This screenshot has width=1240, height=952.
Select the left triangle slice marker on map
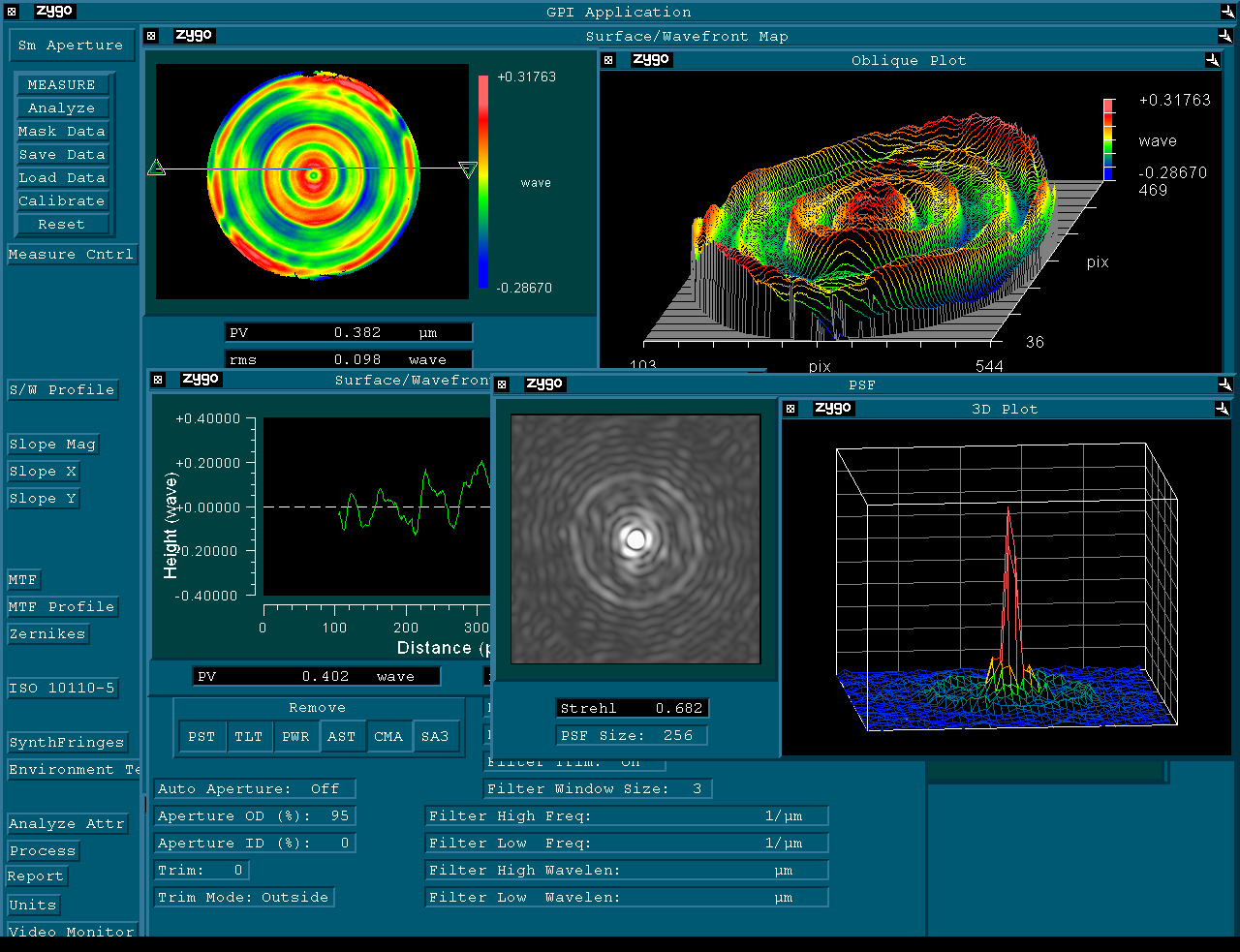click(156, 169)
